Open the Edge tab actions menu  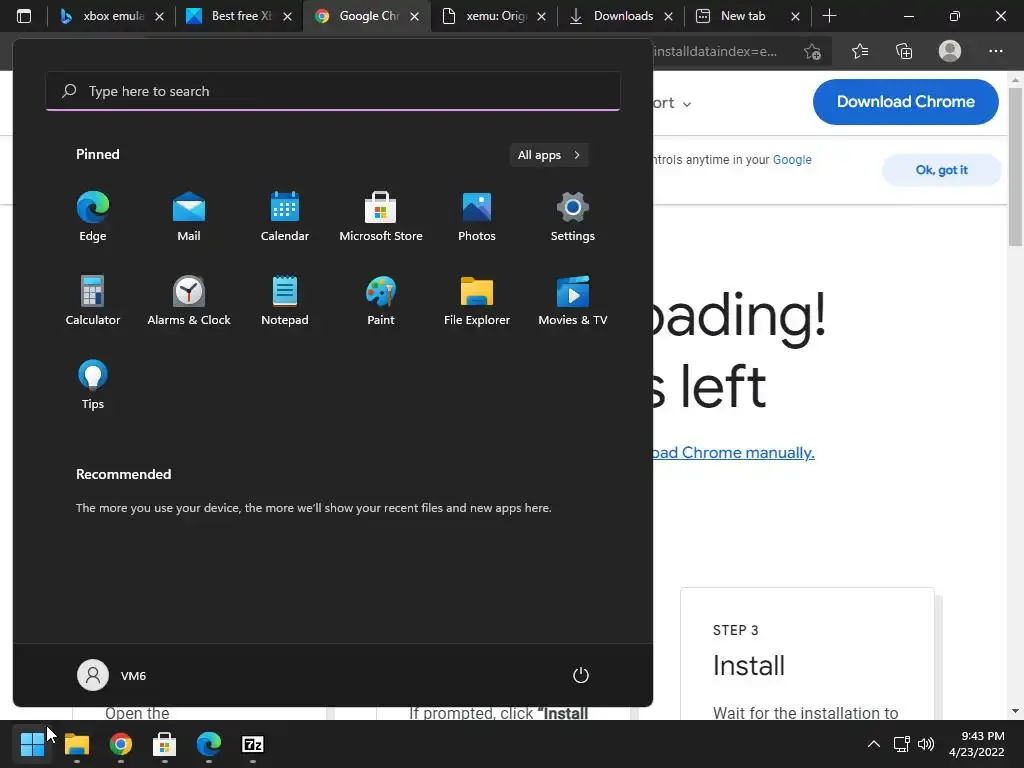click(24, 16)
